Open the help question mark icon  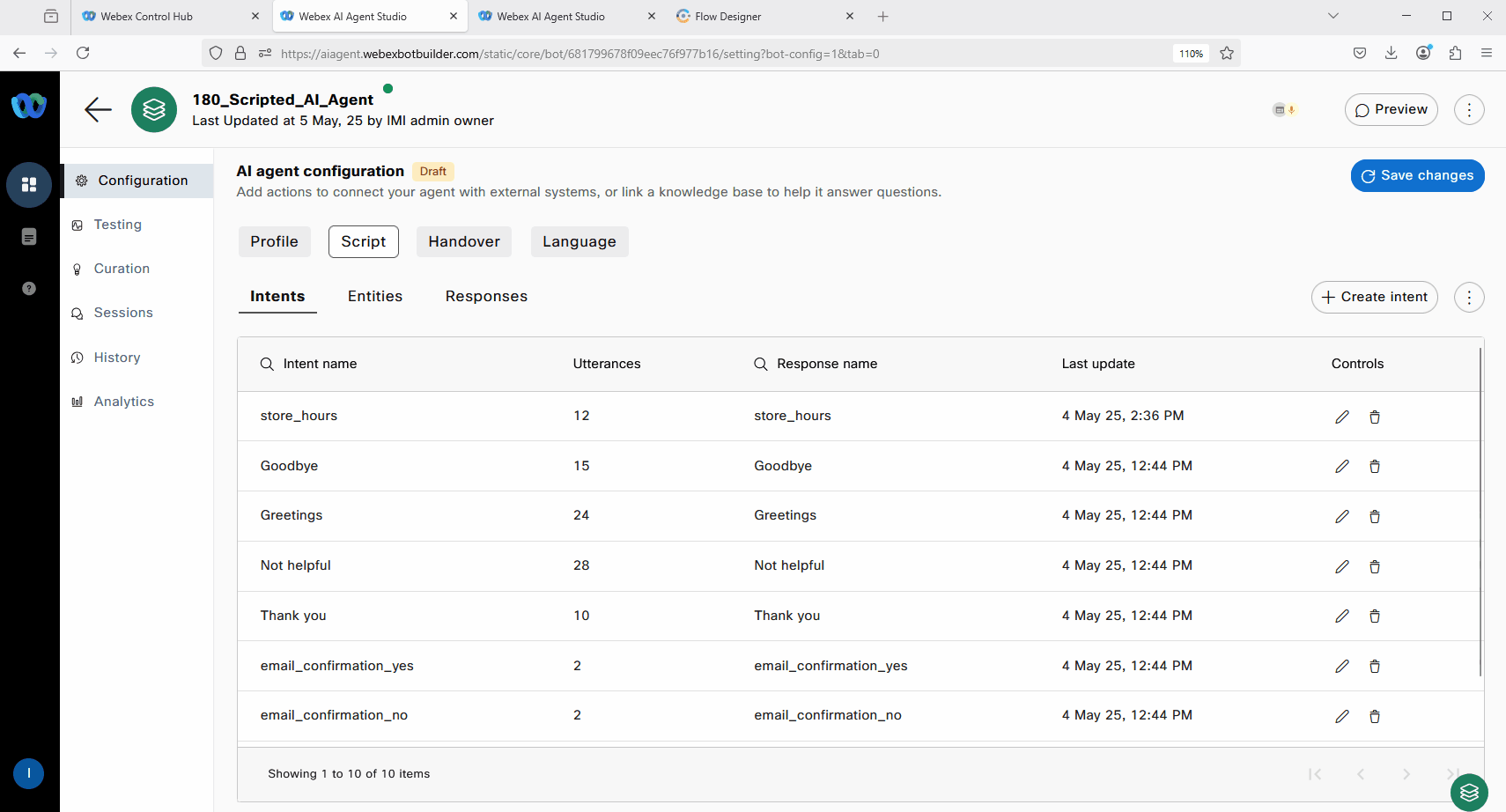[x=29, y=288]
